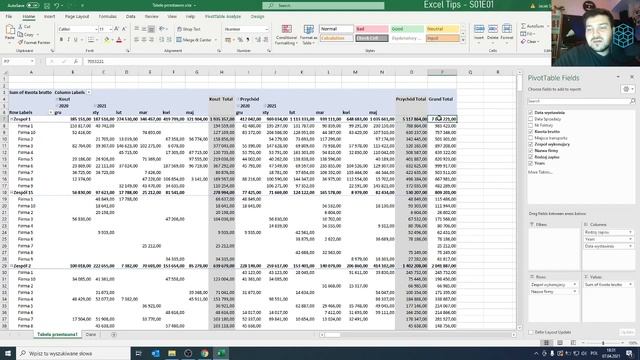Switch to the Page Layout tab
Viewport: 640px width, 360px height.
tap(77, 16)
